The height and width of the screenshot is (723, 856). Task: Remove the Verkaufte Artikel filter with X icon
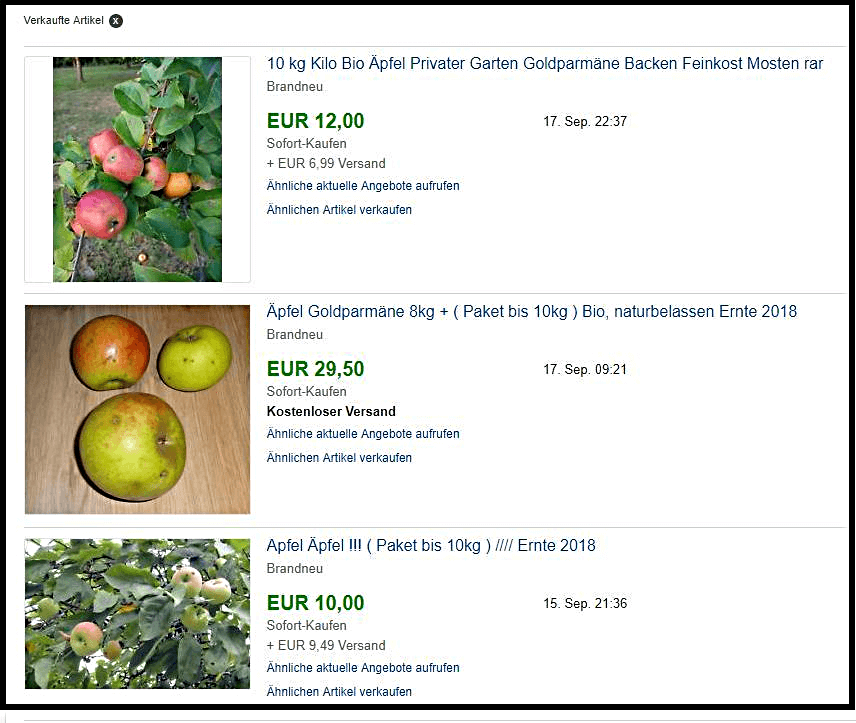point(116,21)
